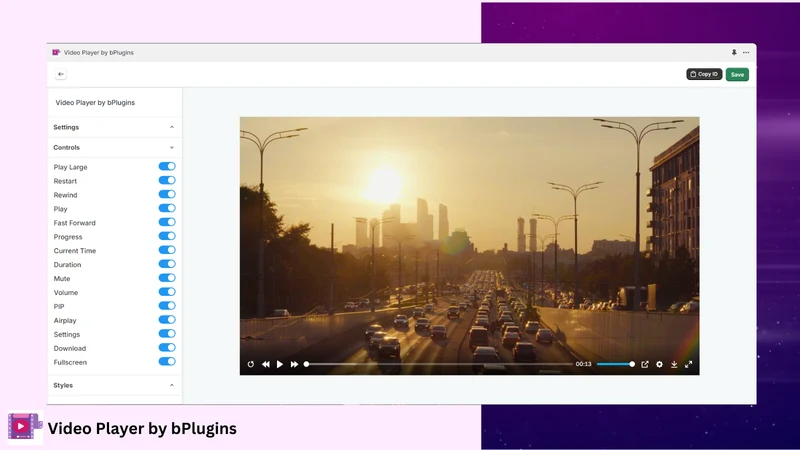Open picture-in-picture from video controls
Image resolution: width=800 pixels, height=450 pixels.
click(645, 364)
